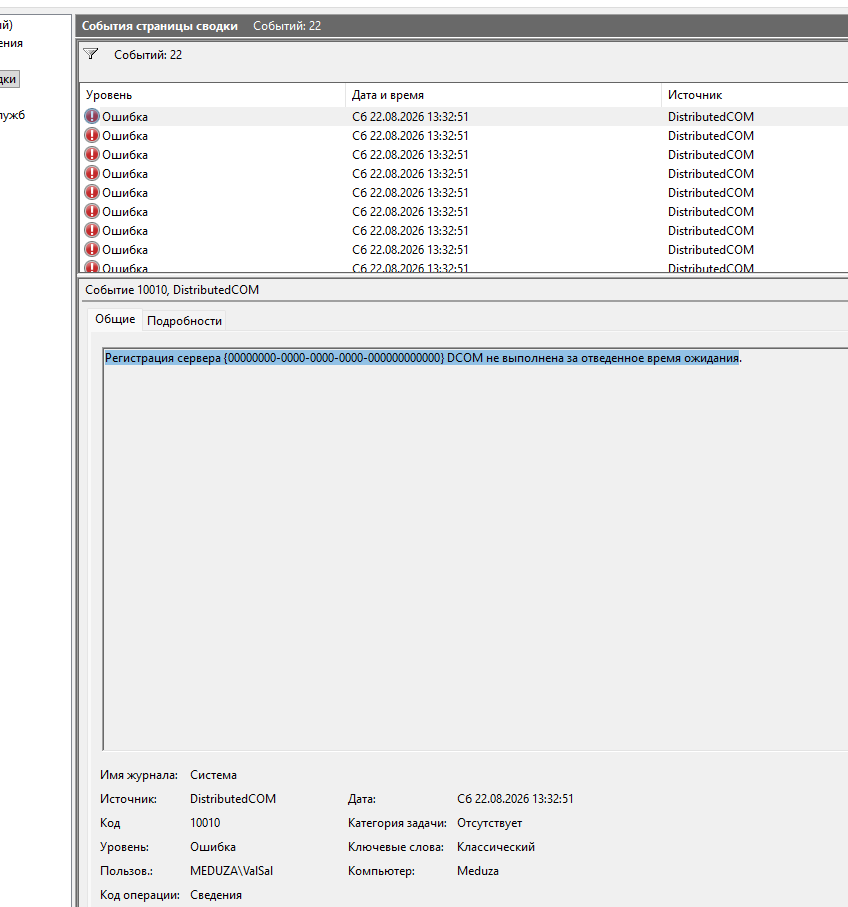Click Событий: 22 in the dark title bar

pos(287,26)
